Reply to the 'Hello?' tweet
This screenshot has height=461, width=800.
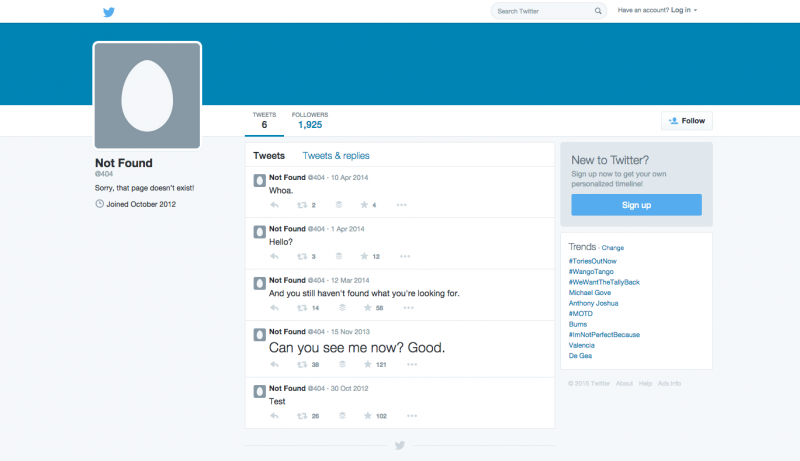point(274,257)
